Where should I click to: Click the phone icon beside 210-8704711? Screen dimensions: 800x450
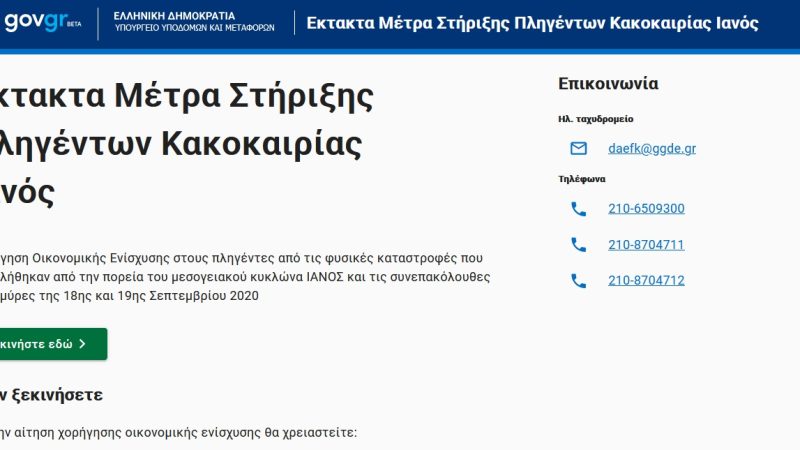(578, 245)
